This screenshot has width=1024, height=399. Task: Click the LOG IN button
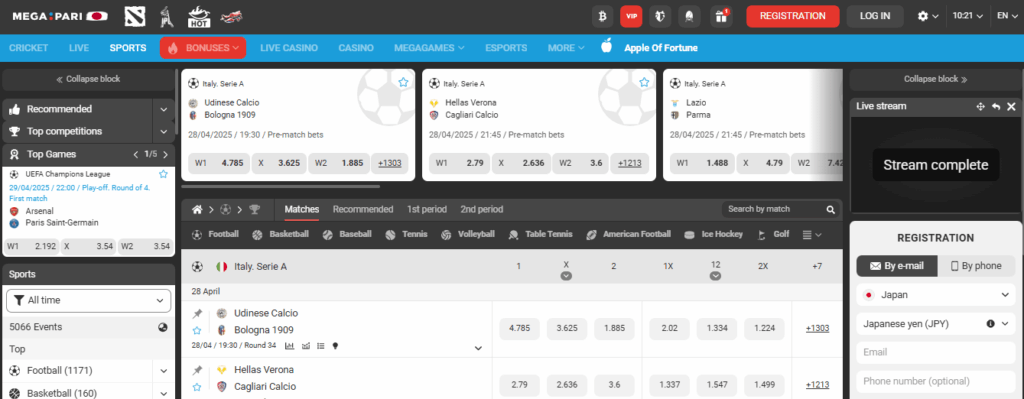coord(875,16)
